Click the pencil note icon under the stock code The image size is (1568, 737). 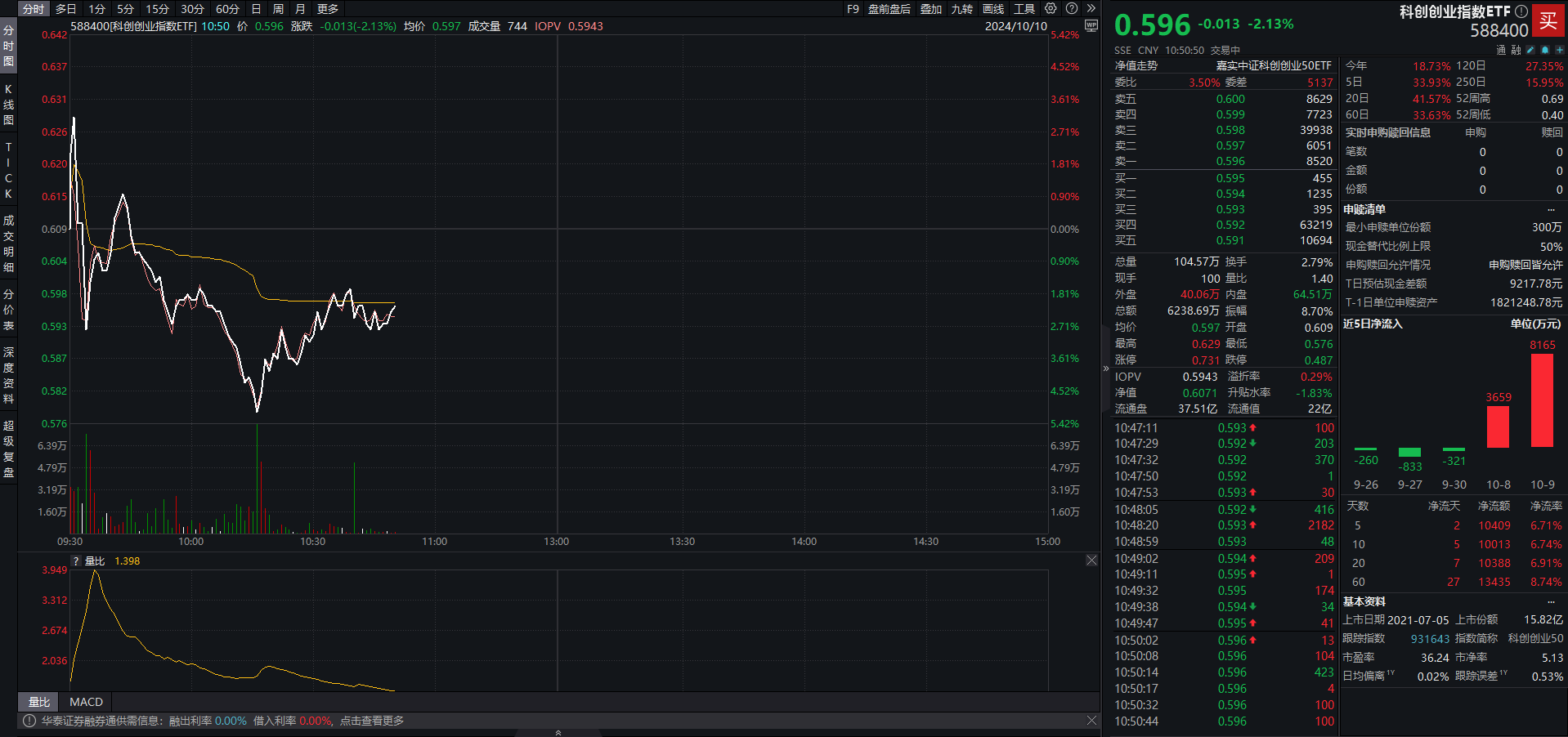click(x=1530, y=50)
